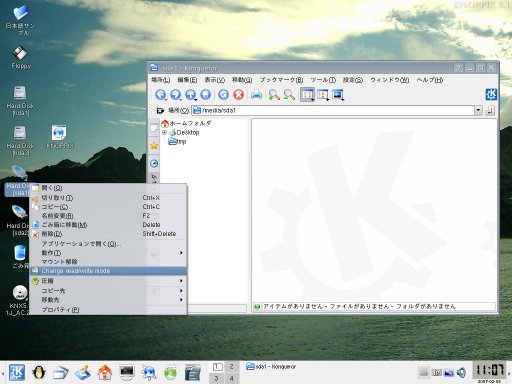Choose マウント解除 in the context menu
Screen dimensions: 512x384
click(109, 262)
